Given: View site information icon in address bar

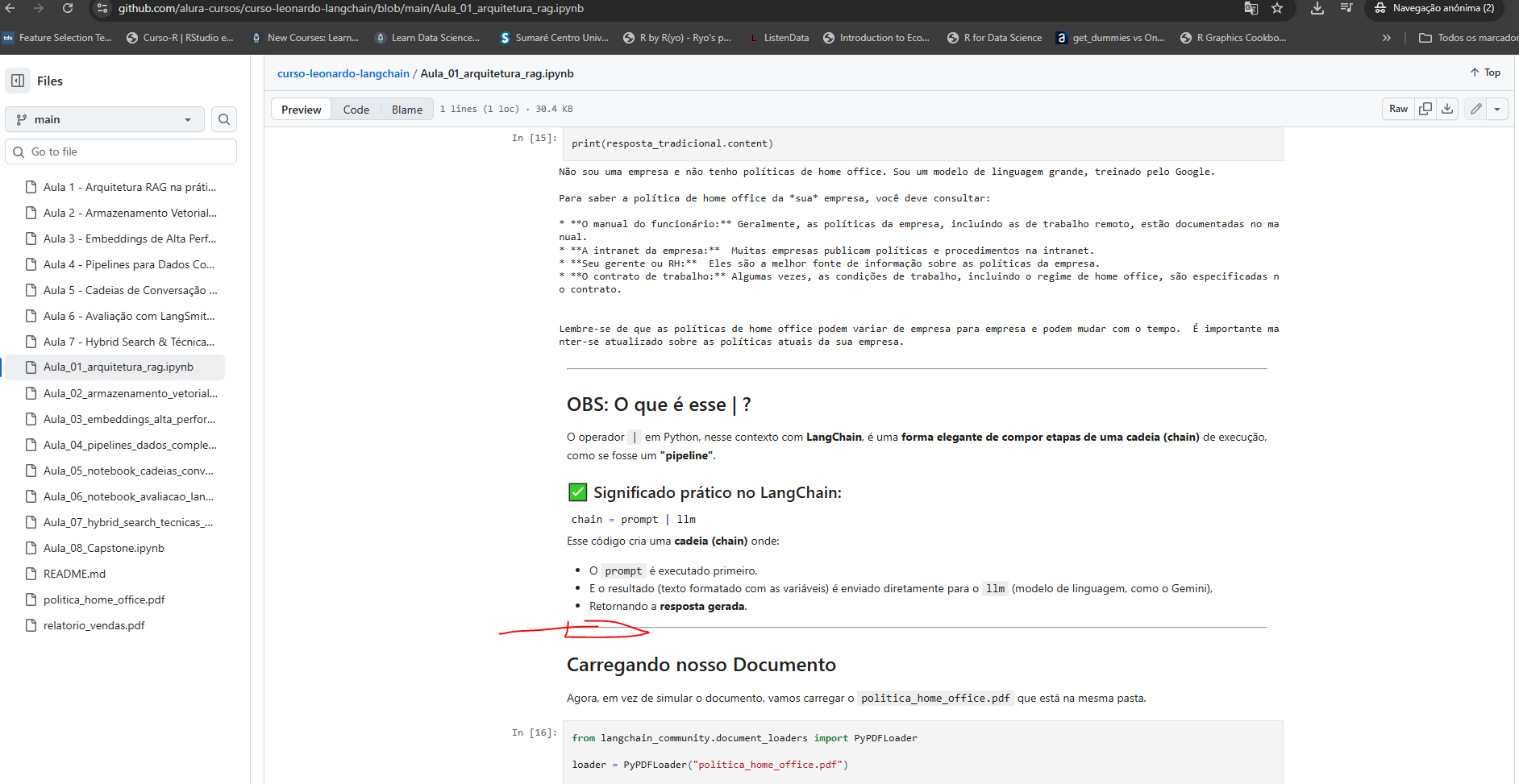Looking at the screenshot, I should pos(102,8).
